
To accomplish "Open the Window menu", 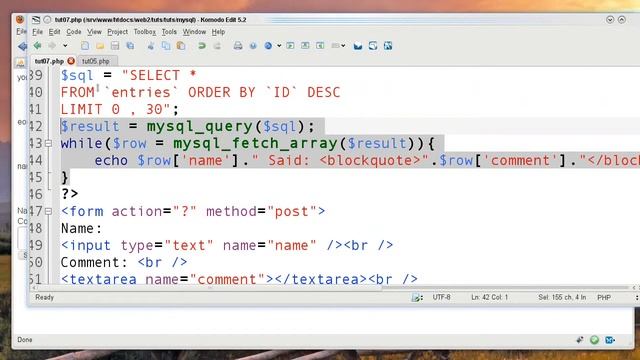I will tap(194, 32).
